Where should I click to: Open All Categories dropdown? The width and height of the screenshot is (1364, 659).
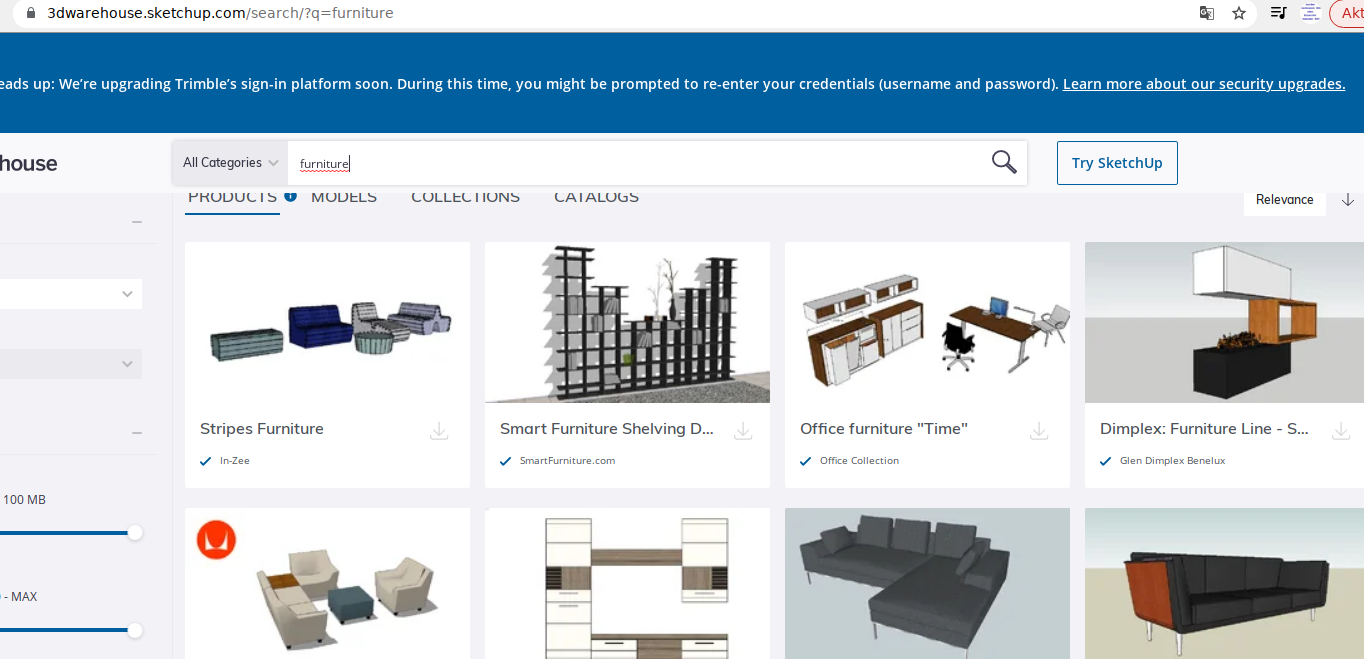[230, 162]
